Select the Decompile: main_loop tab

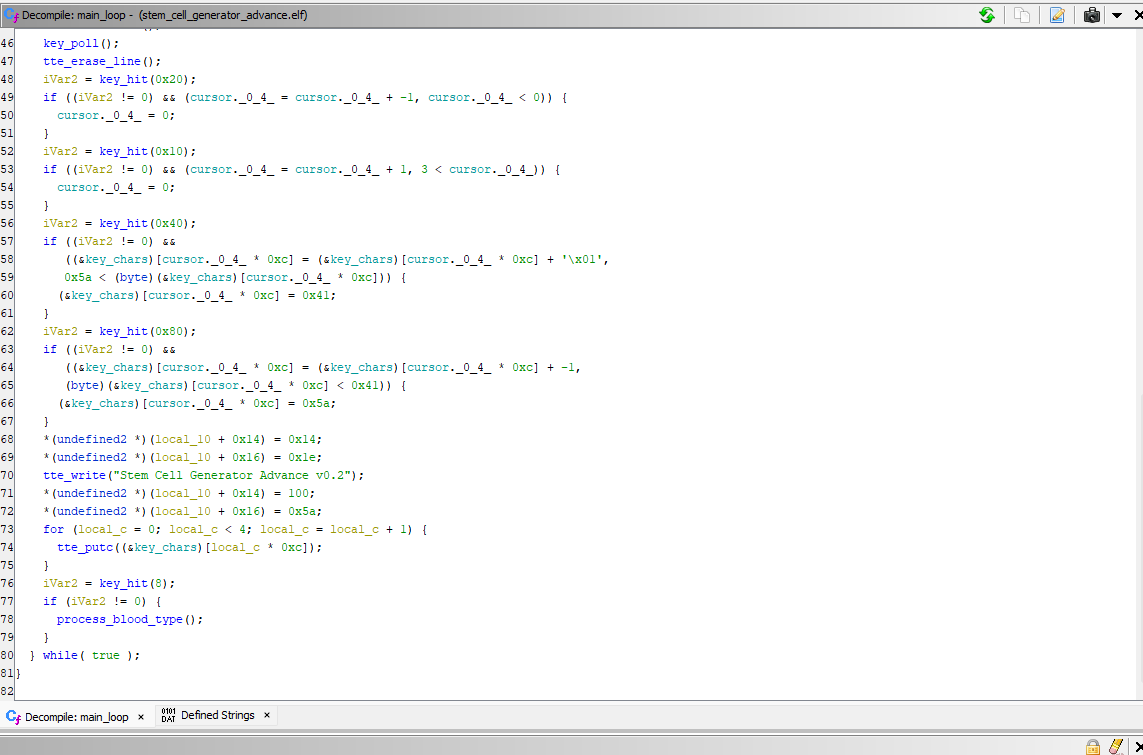[76, 717]
